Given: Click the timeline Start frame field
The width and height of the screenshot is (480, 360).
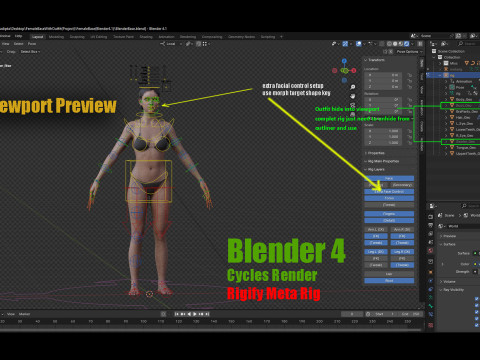Looking at the screenshot, I should tap(385, 314).
